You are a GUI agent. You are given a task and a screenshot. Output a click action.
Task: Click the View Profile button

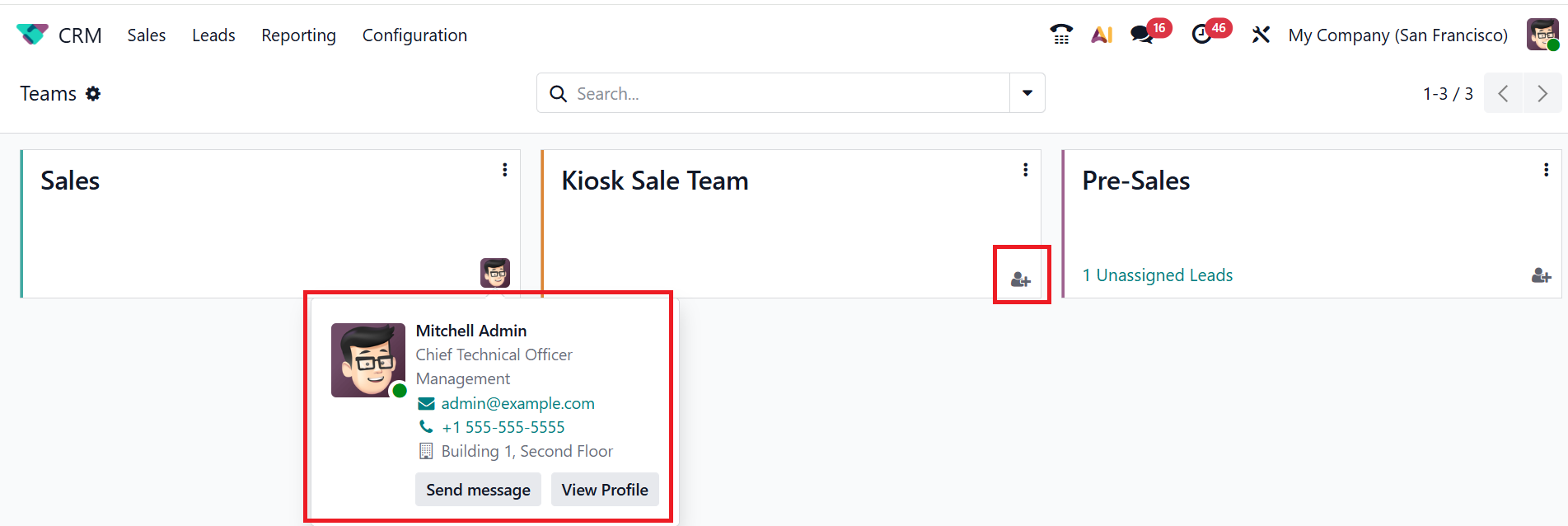[605, 490]
